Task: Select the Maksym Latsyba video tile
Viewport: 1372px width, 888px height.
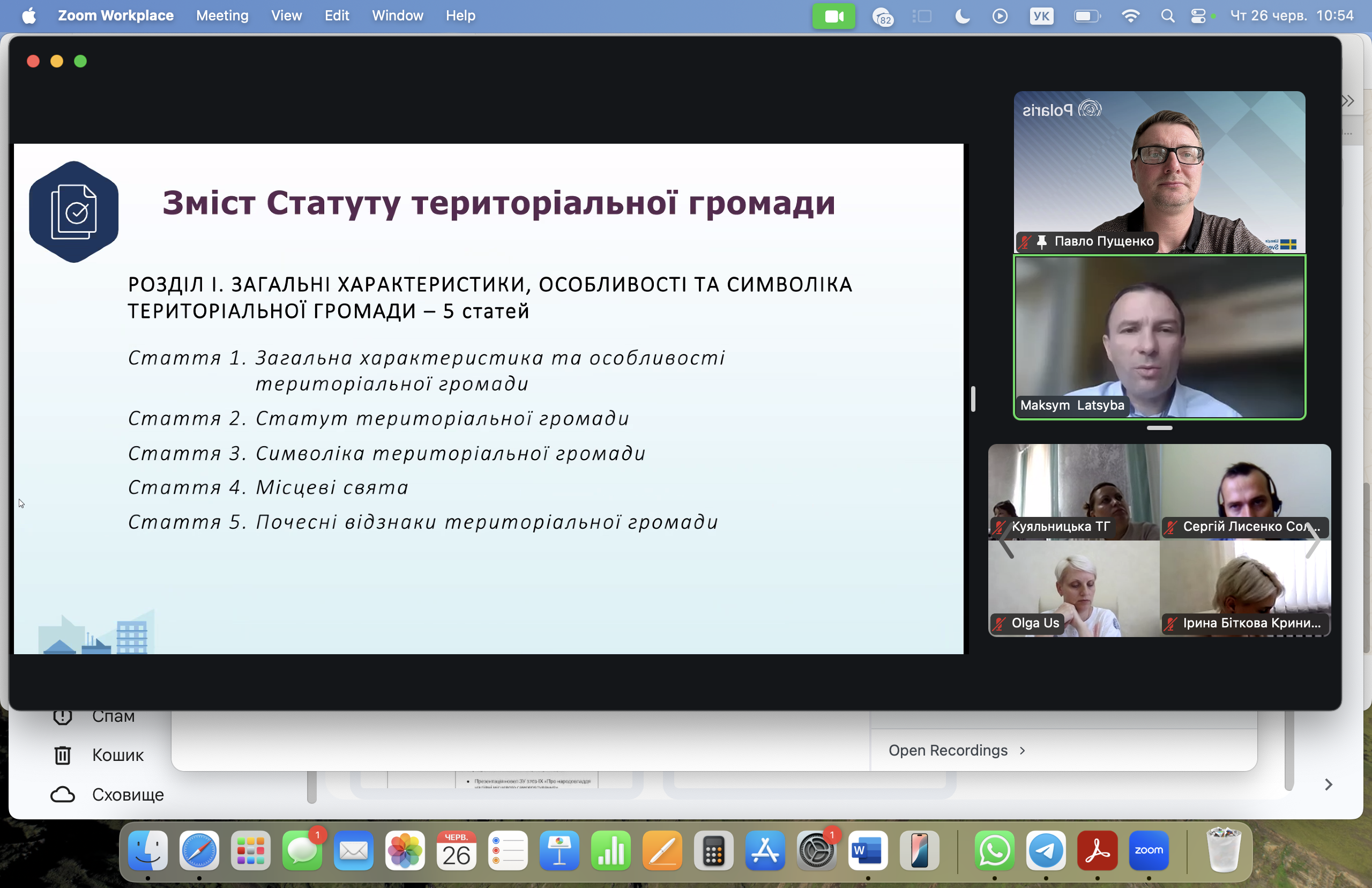Action: click(1159, 337)
